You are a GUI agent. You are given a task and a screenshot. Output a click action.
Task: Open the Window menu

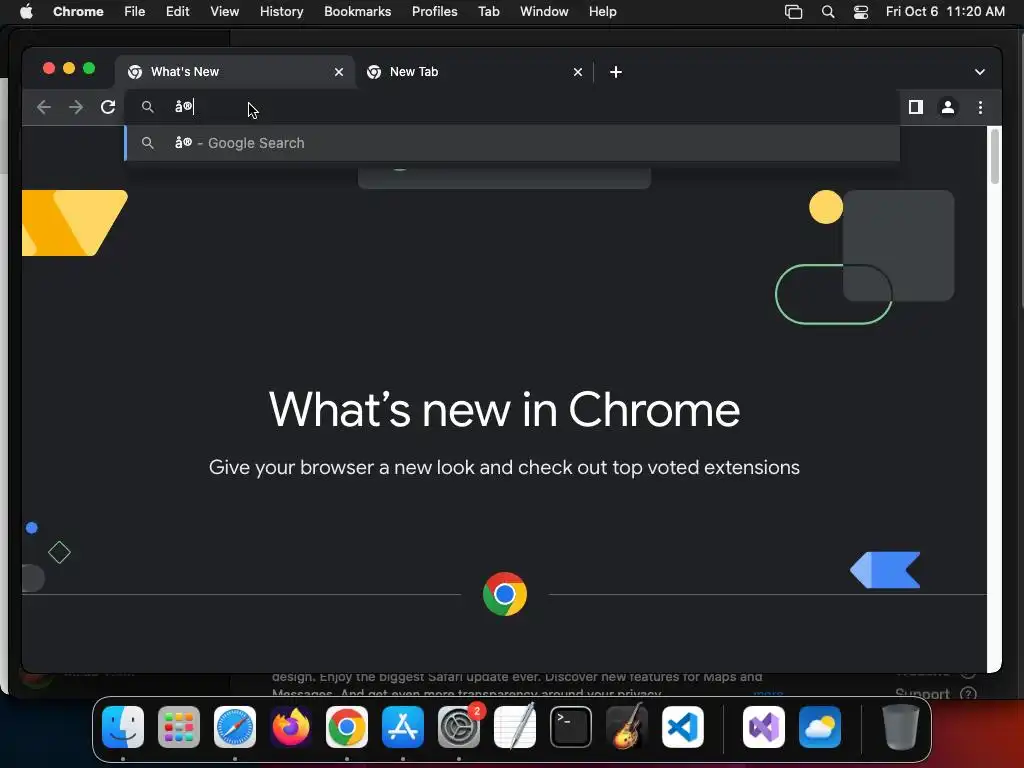coord(544,11)
